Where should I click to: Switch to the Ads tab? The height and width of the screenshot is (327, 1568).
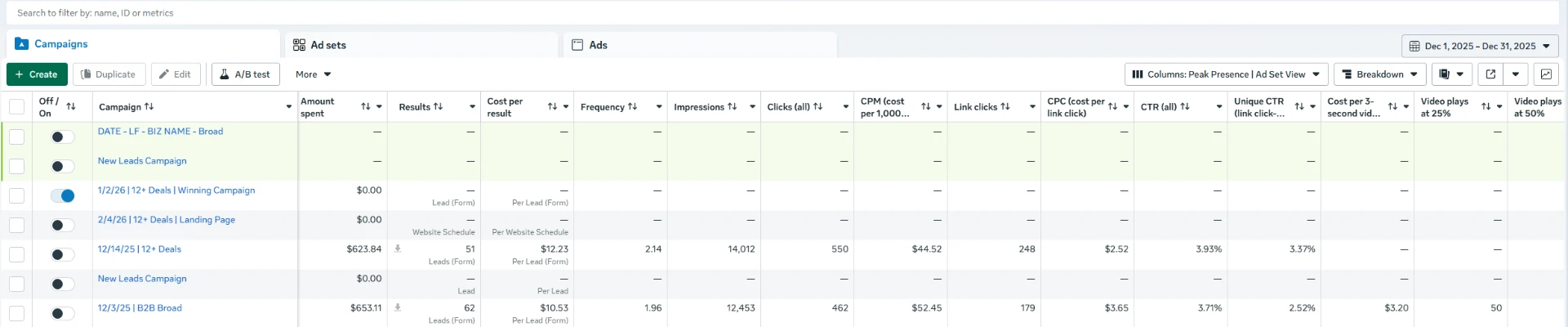[700, 45]
